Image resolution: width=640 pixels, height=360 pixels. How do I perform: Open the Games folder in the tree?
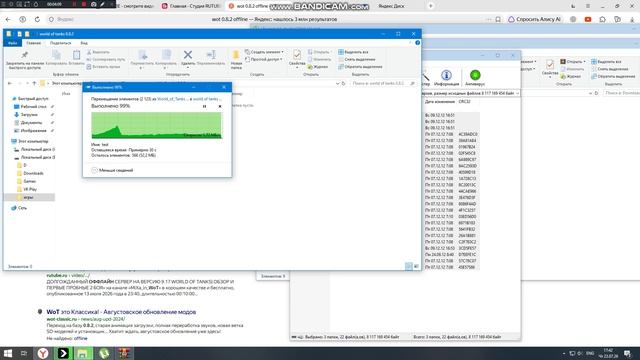tap(29, 181)
